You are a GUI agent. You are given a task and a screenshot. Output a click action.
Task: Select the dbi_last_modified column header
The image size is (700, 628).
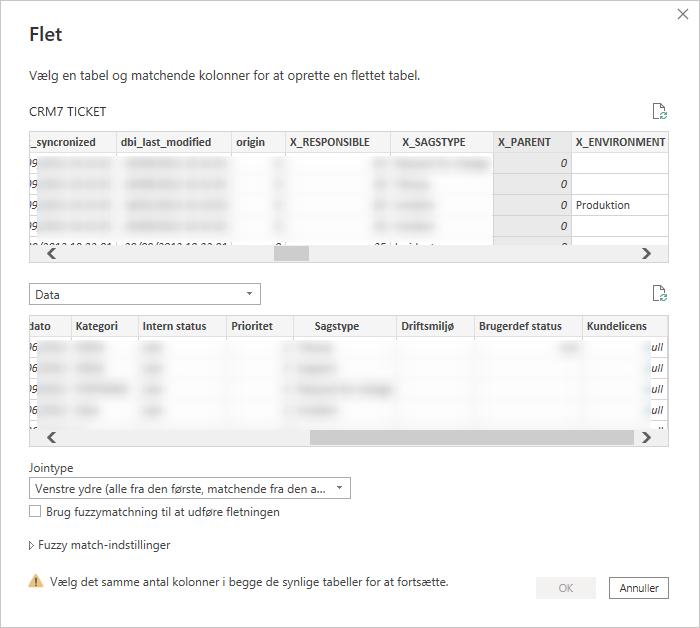pyautogui.click(x=174, y=142)
